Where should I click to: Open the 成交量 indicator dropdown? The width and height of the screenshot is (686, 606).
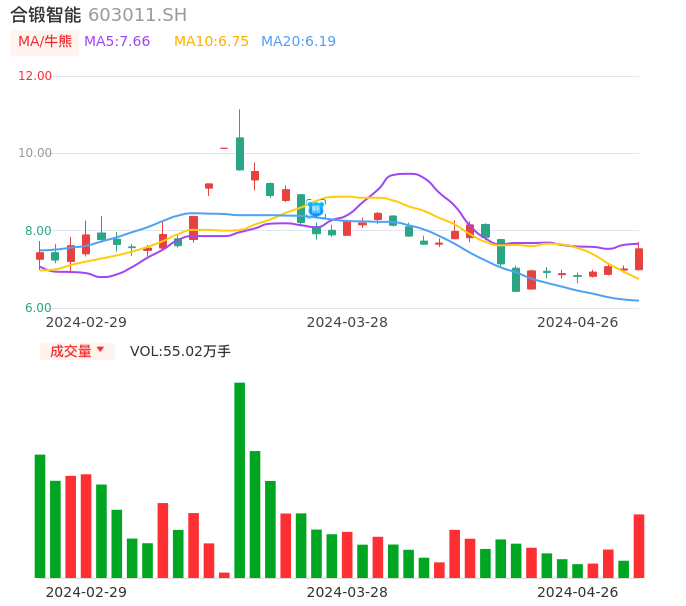[77, 351]
